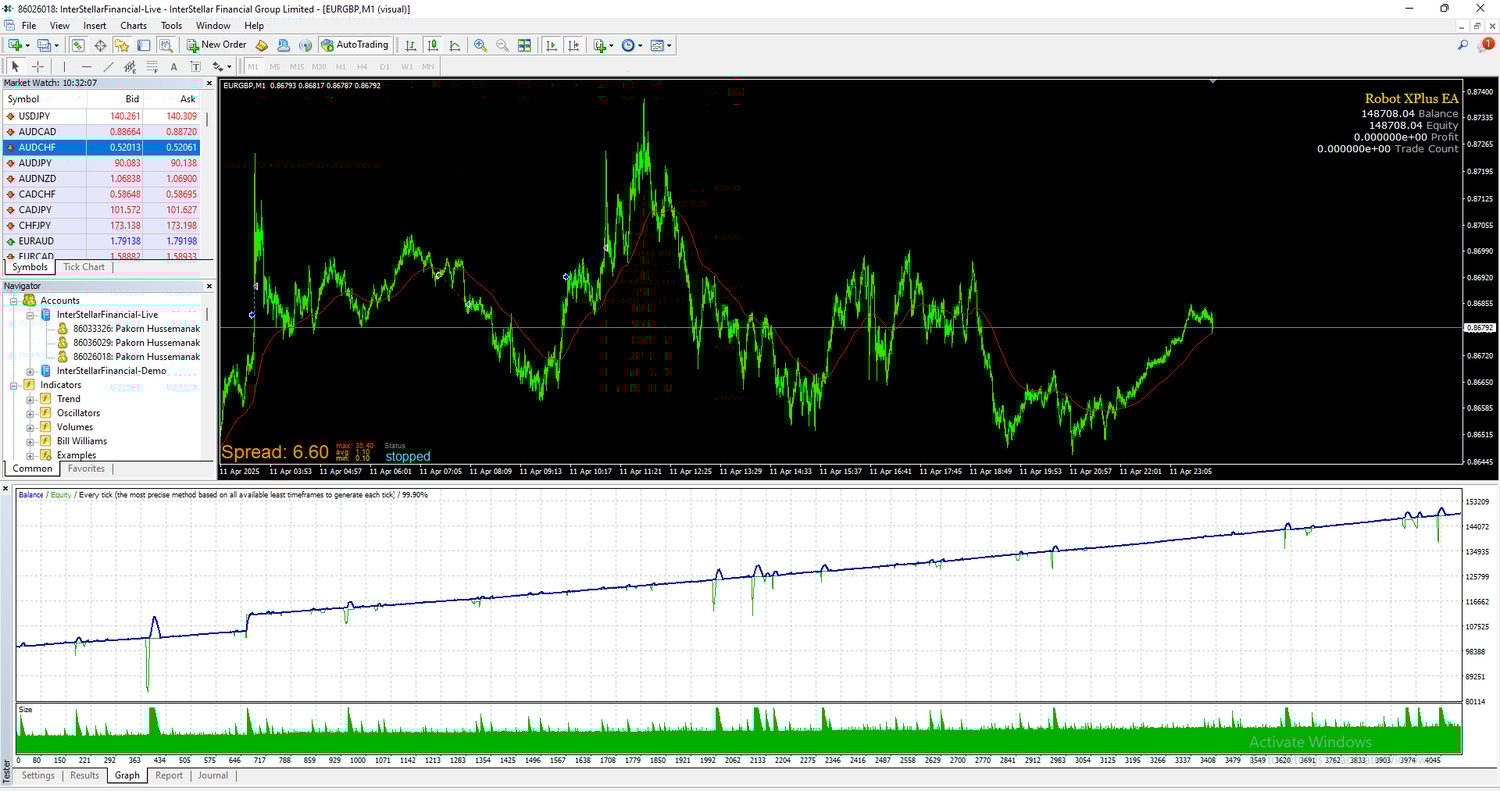The width and height of the screenshot is (1500, 791).
Task: Select the Fibonacci retracement tool
Action: coord(152,67)
